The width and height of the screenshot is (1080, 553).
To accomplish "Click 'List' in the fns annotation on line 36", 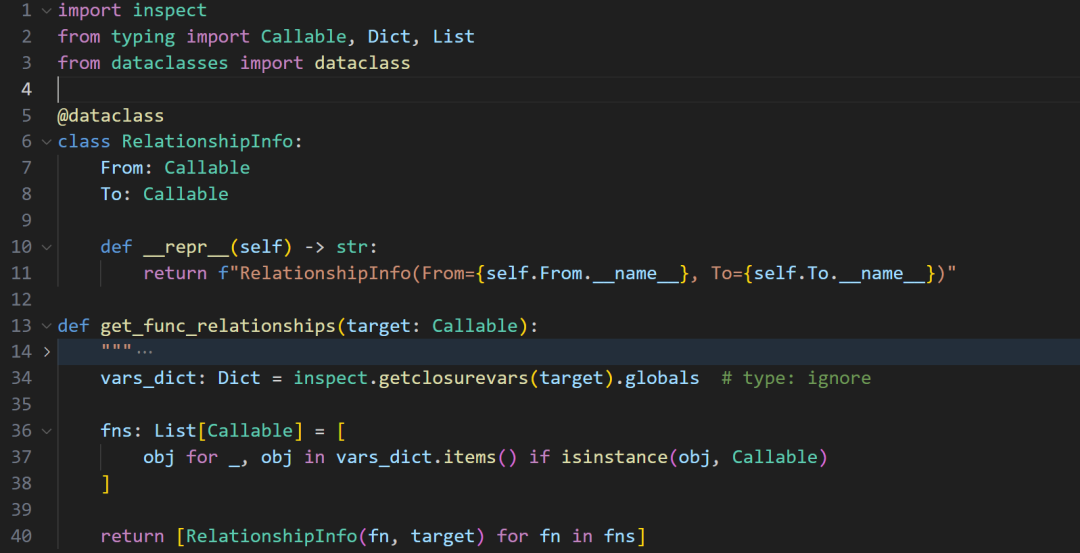I will click(x=175, y=431).
